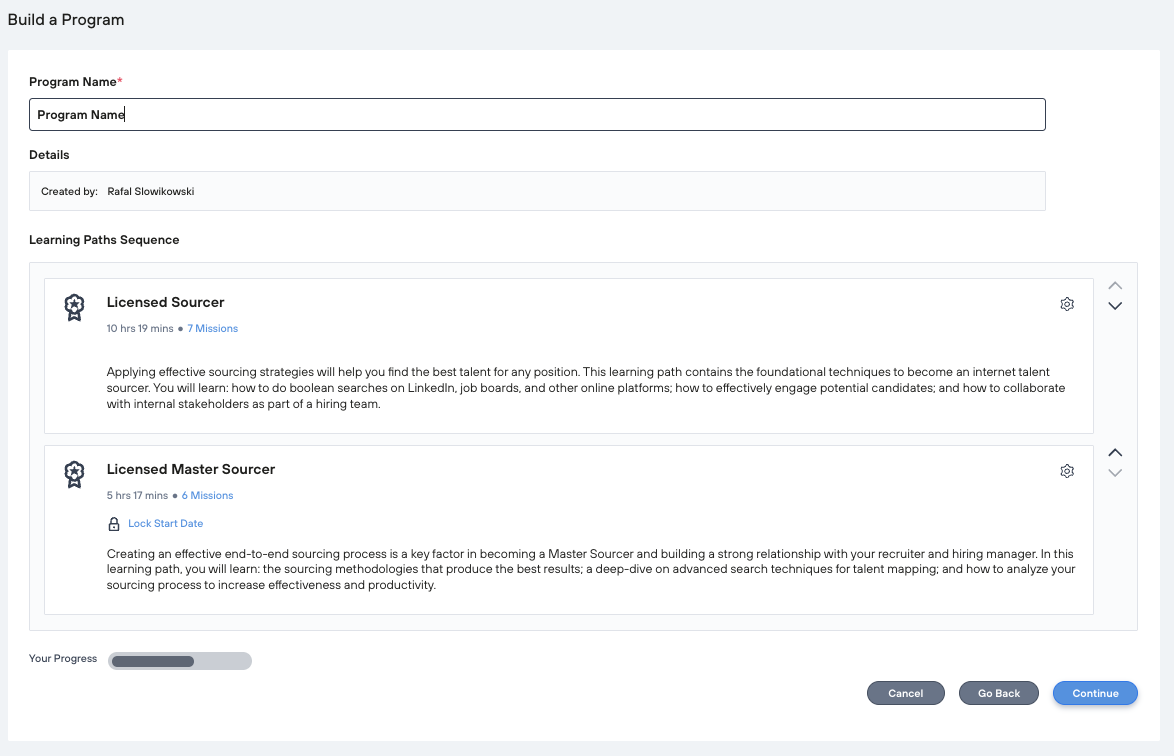Screen dimensions: 1174x756
Task: Open the 6 Missions link
Action: pyautogui.click(x=207, y=495)
